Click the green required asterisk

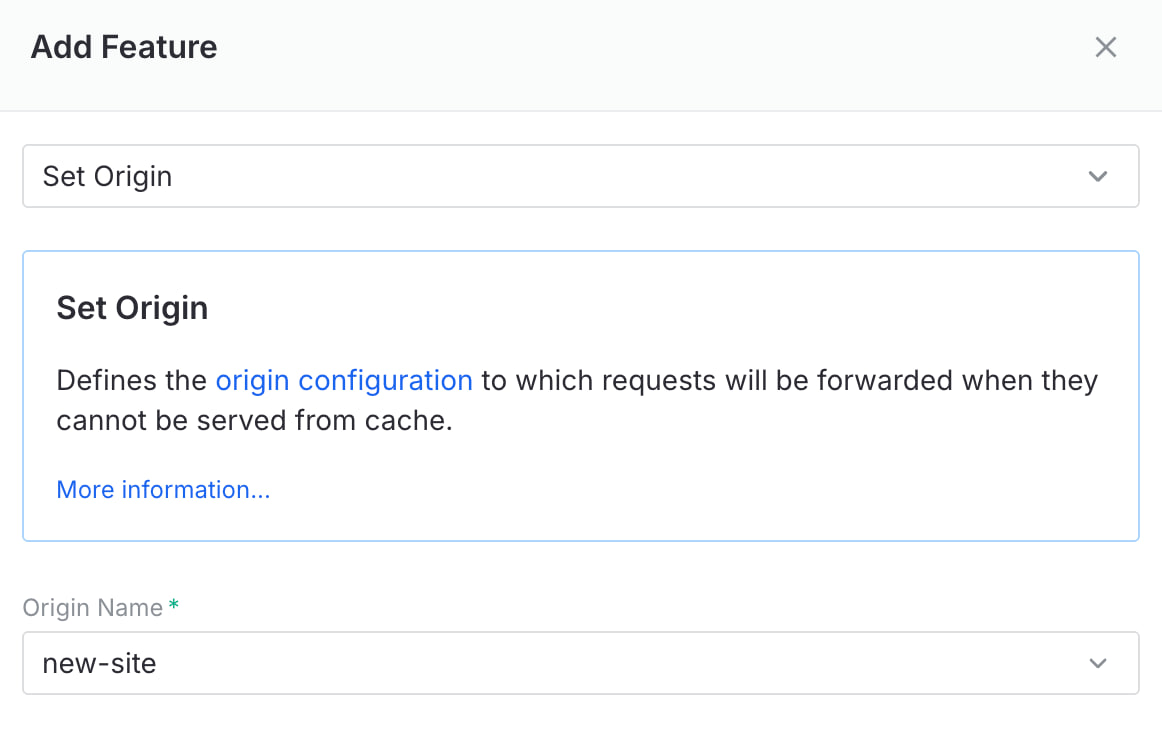click(174, 606)
